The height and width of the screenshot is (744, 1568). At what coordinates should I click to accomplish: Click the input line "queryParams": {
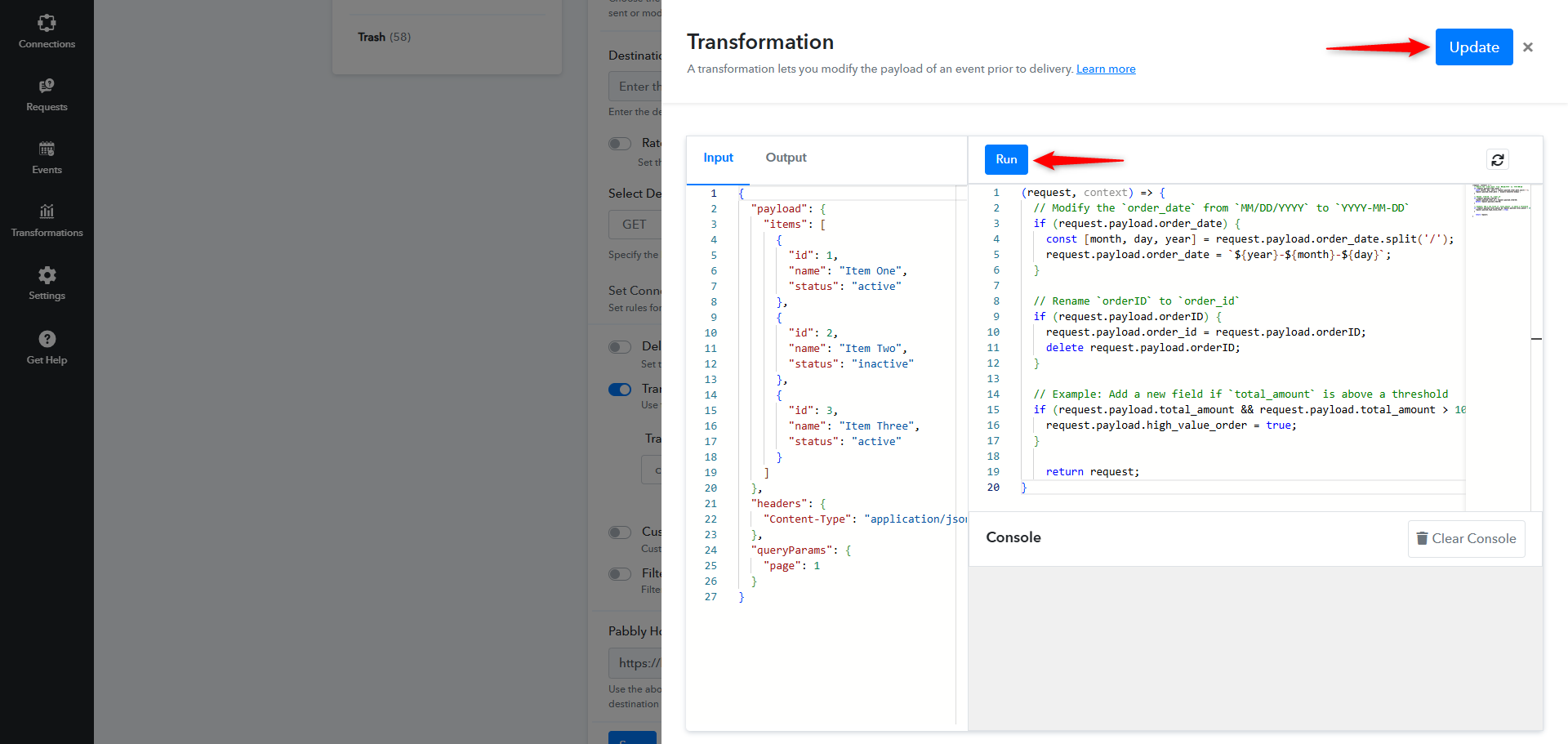(800, 550)
